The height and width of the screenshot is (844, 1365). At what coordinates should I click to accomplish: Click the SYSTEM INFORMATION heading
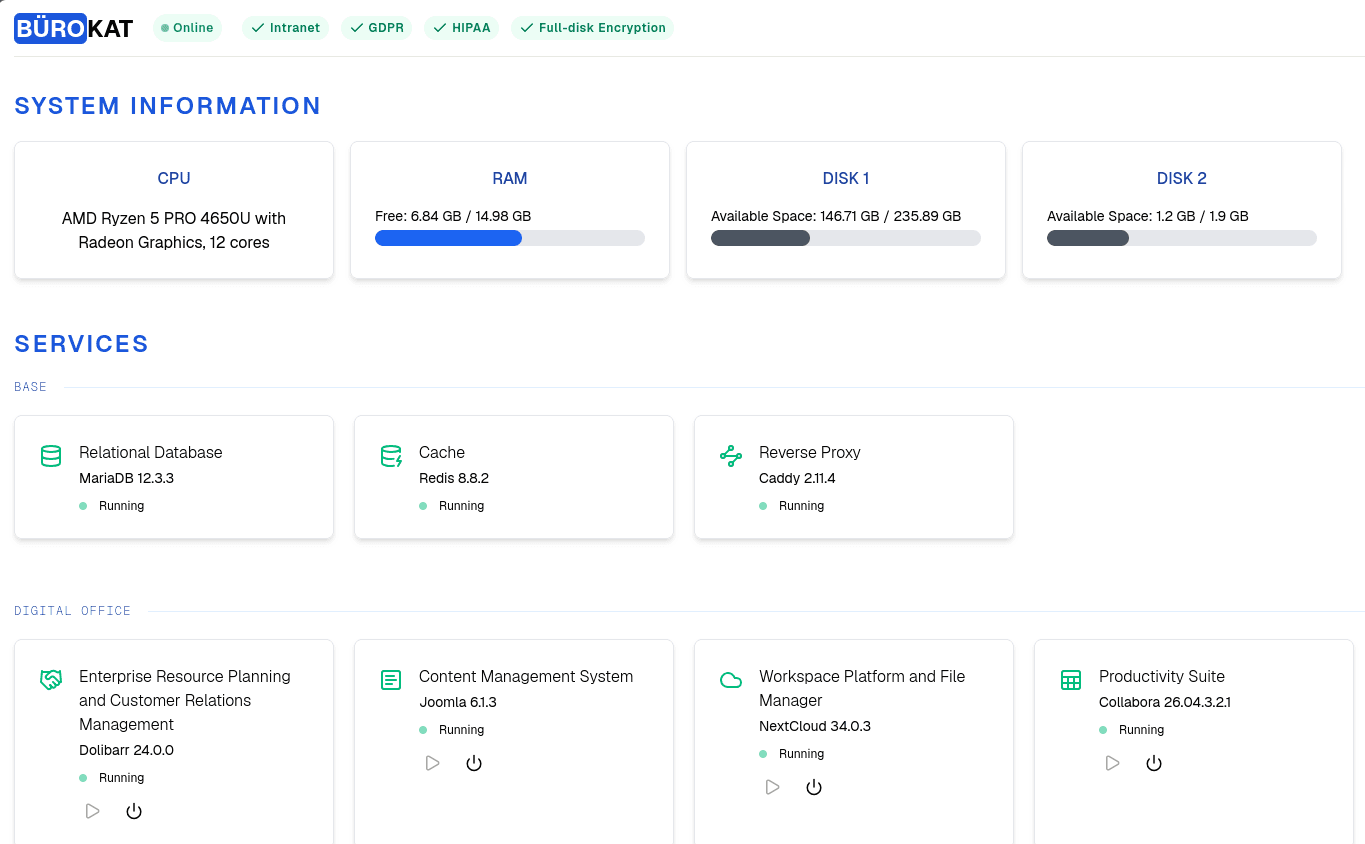click(x=168, y=106)
